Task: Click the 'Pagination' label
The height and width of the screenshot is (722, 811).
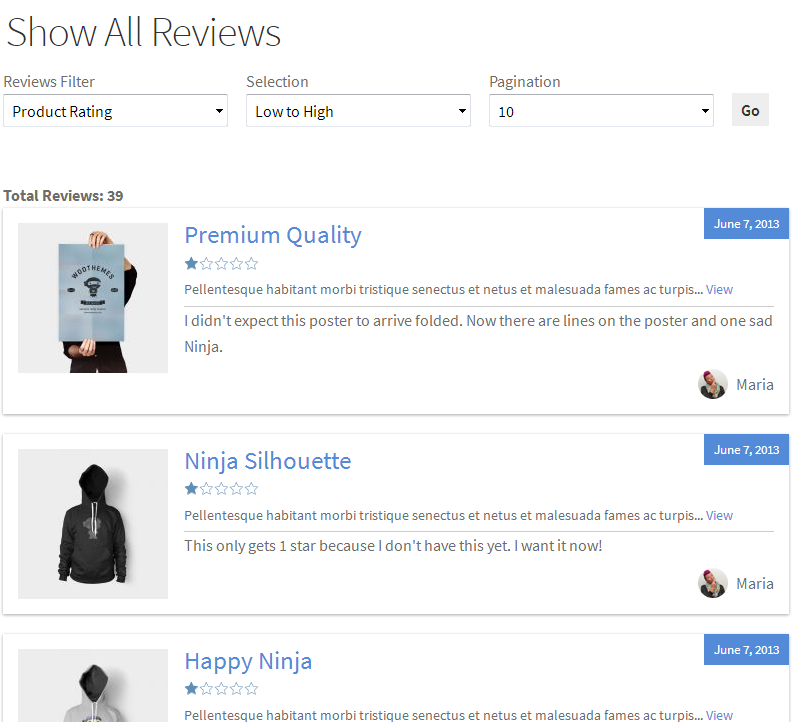Action: click(524, 82)
